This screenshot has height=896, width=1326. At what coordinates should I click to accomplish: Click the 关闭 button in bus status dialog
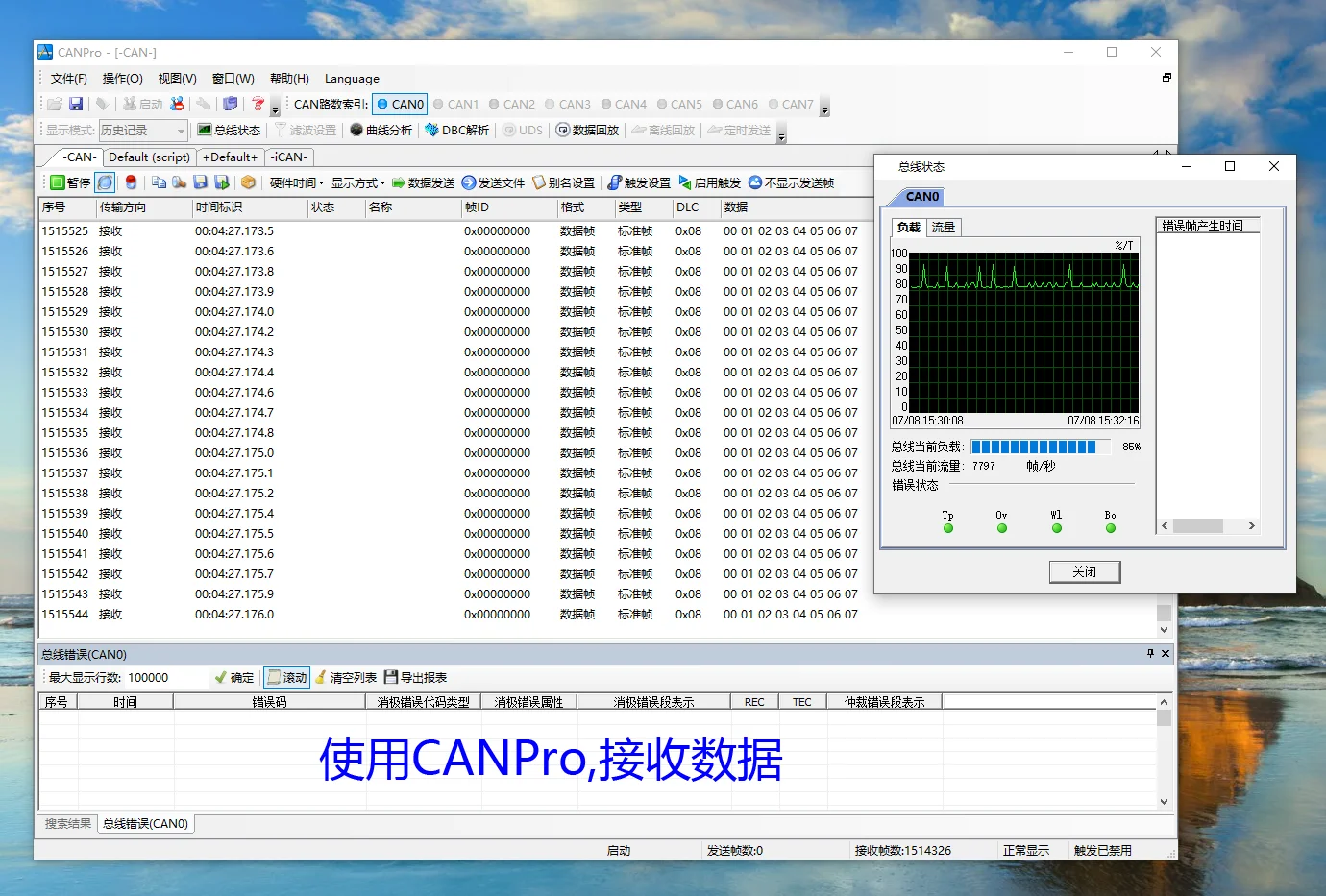1085,571
